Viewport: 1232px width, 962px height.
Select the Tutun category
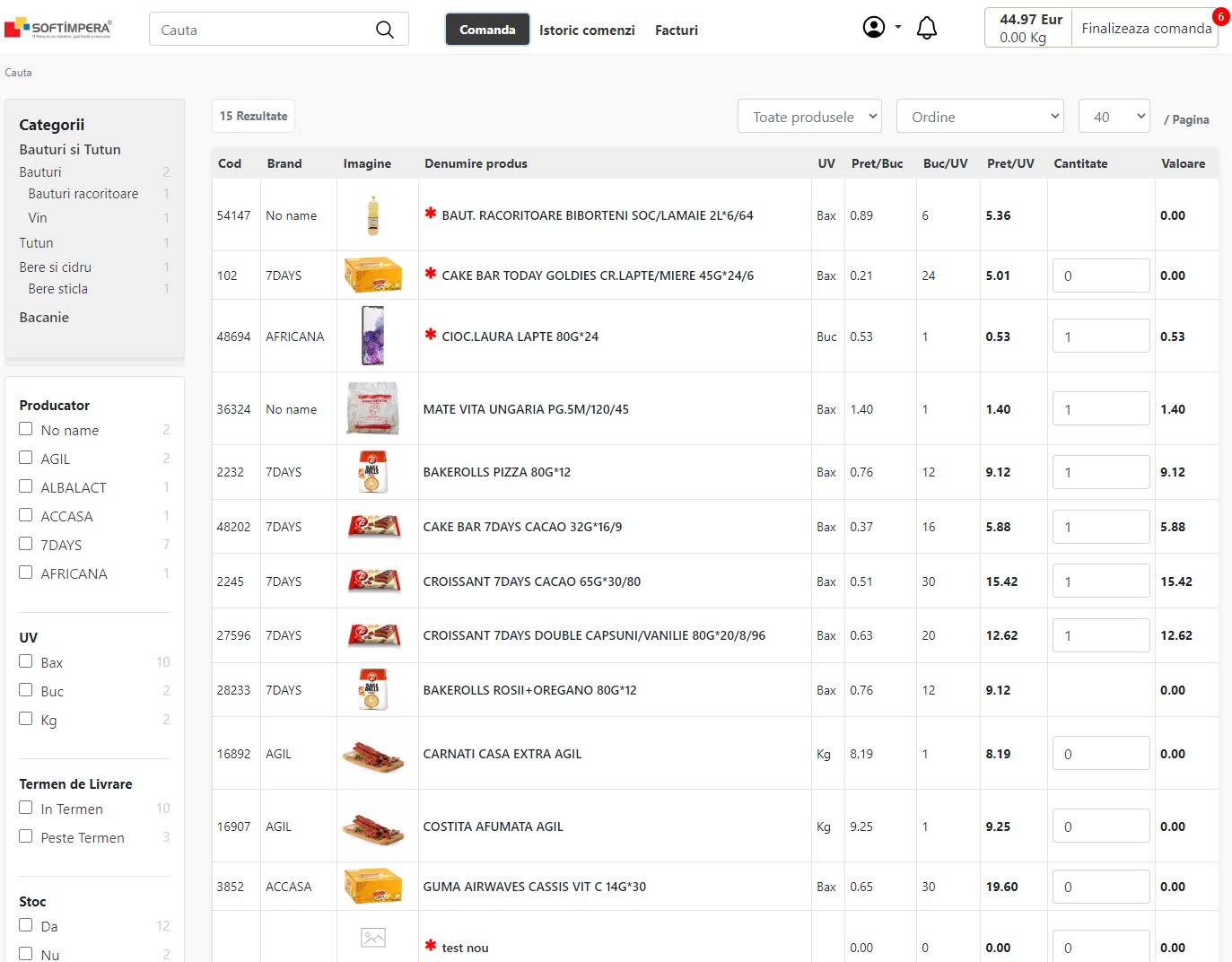click(36, 243)
